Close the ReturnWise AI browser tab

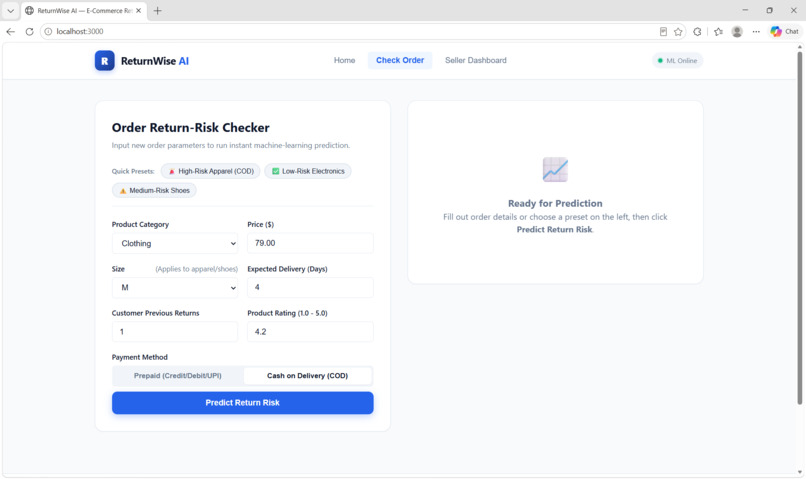tap(138, 10)
